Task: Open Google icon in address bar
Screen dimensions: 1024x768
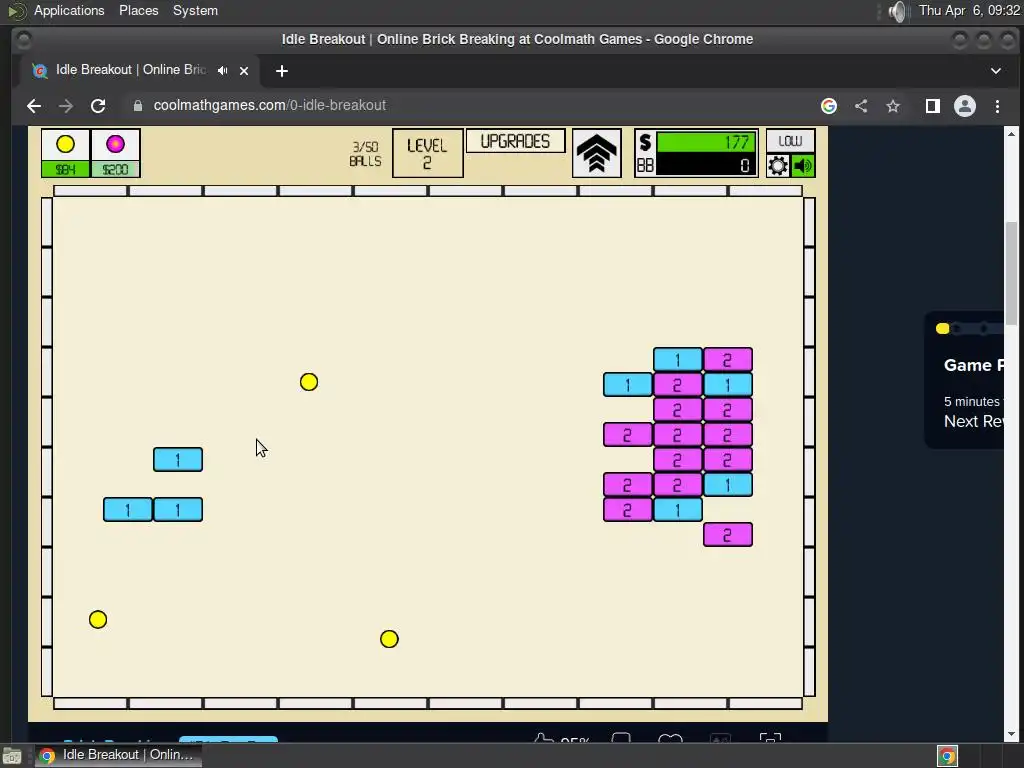Action: (829, 106)
